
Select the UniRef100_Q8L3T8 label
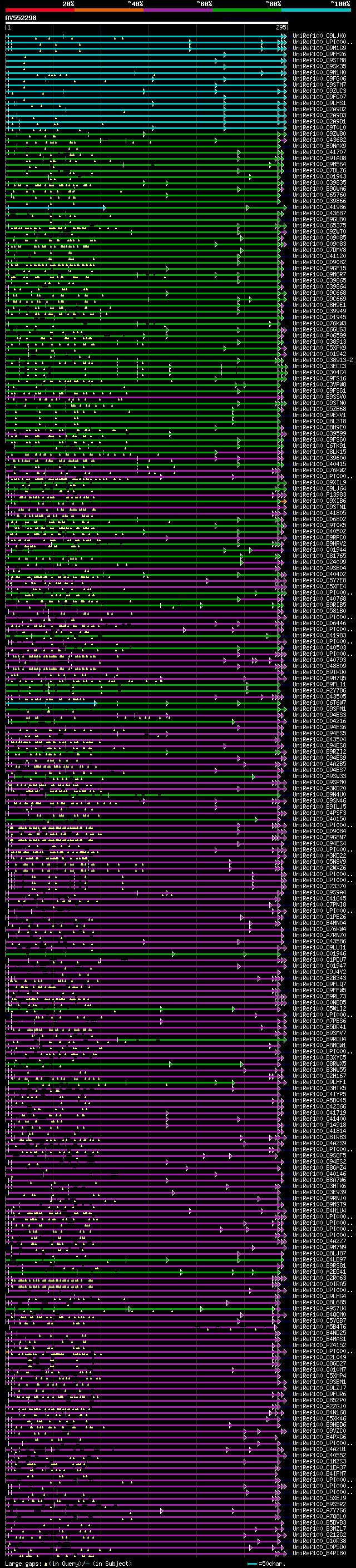(319, 421)
